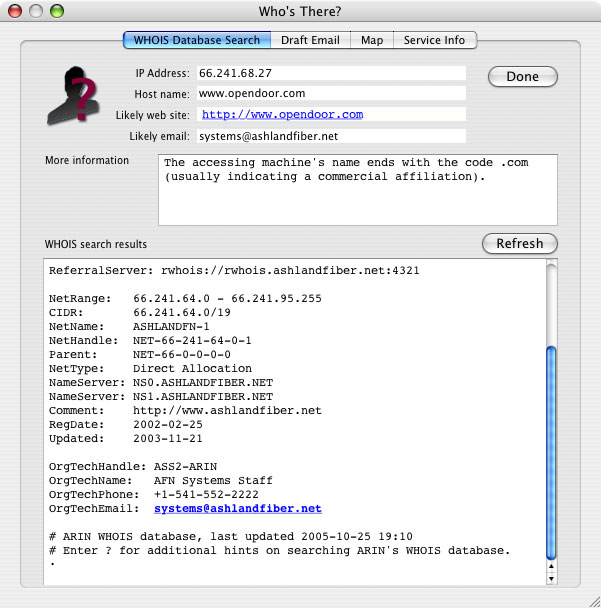Switch to the WHOIS Database Search tab
The width and height of the screenshot is (601, 608).
click(x=197, y=40)
